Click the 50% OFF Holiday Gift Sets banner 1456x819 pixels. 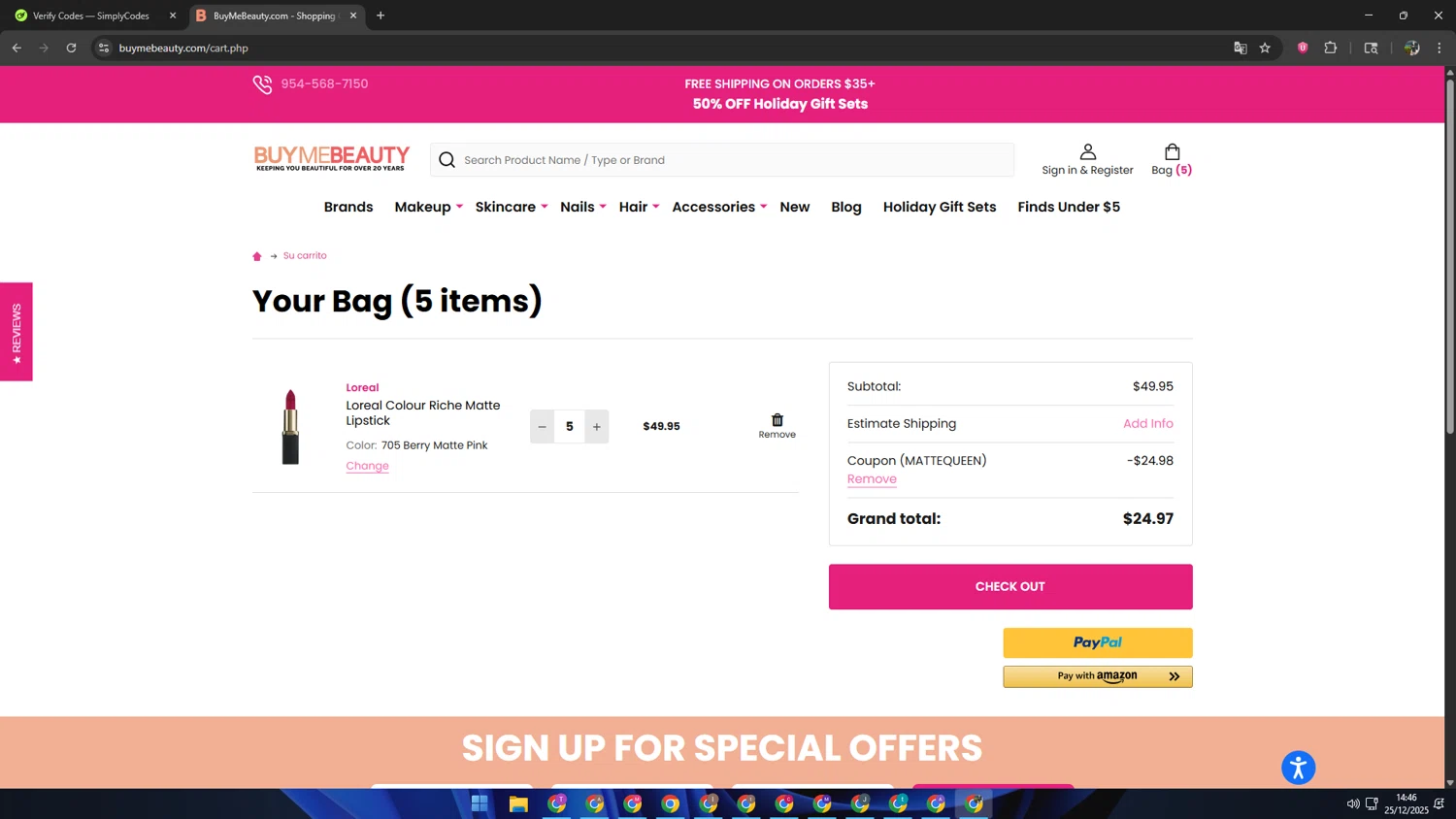780,104
